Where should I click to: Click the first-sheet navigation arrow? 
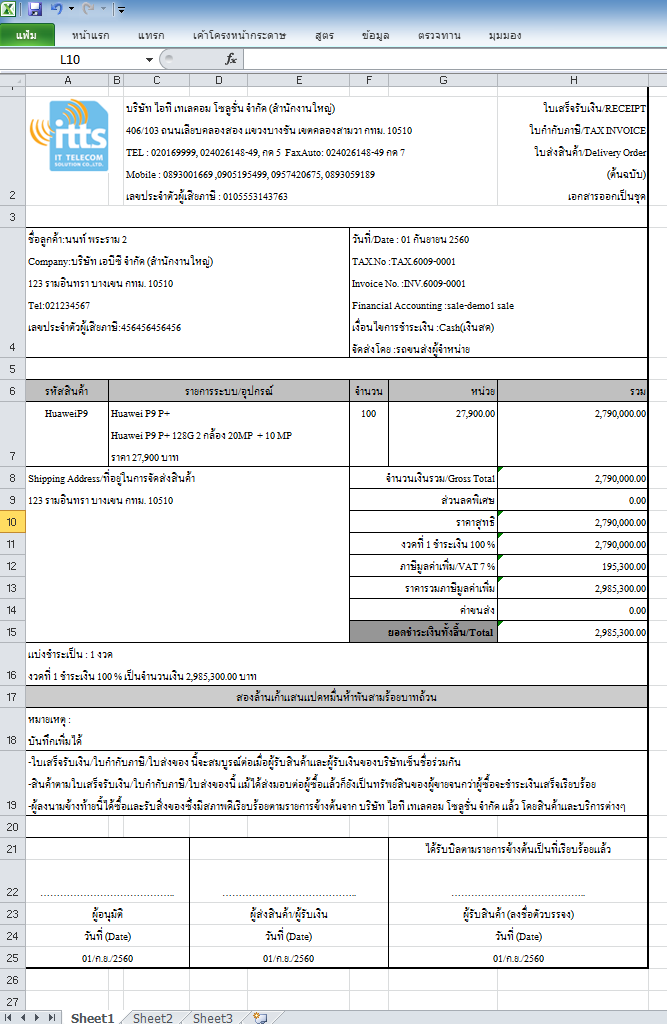[x=9, y=1017]
